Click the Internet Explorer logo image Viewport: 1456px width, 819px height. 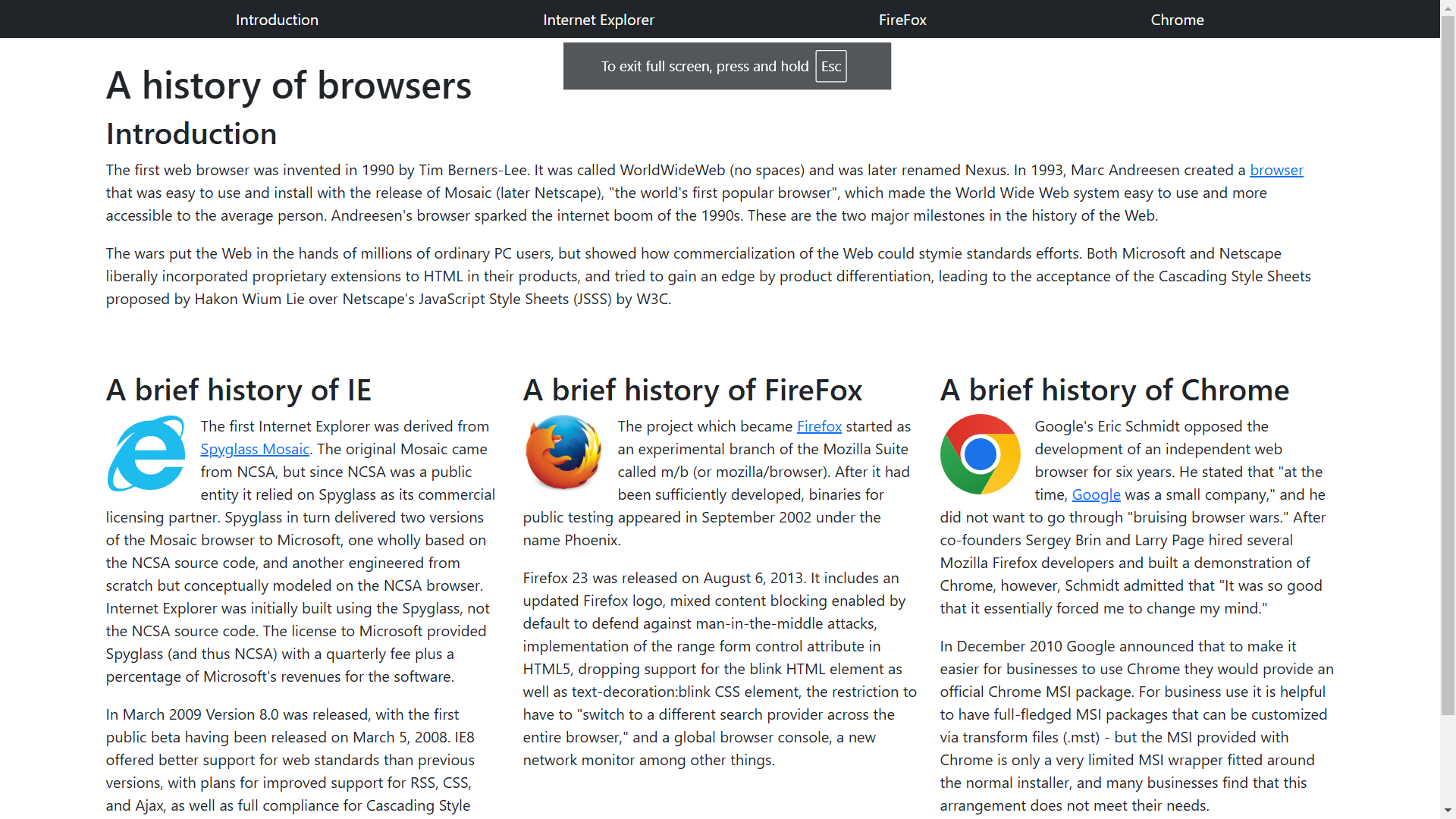pos(146,453)
